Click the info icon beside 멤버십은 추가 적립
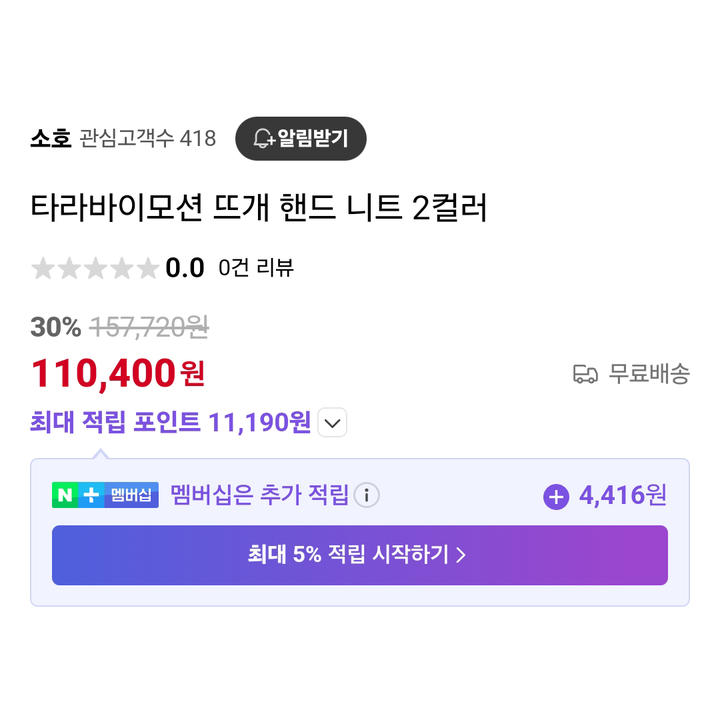 [366, 495]
